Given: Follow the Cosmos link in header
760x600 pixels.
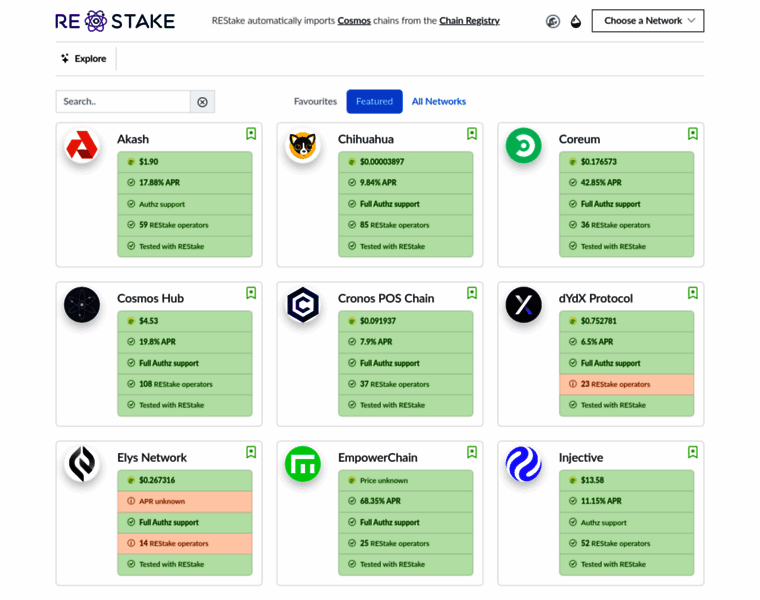Looking at the screenshot, I should (x=354, y=21).
